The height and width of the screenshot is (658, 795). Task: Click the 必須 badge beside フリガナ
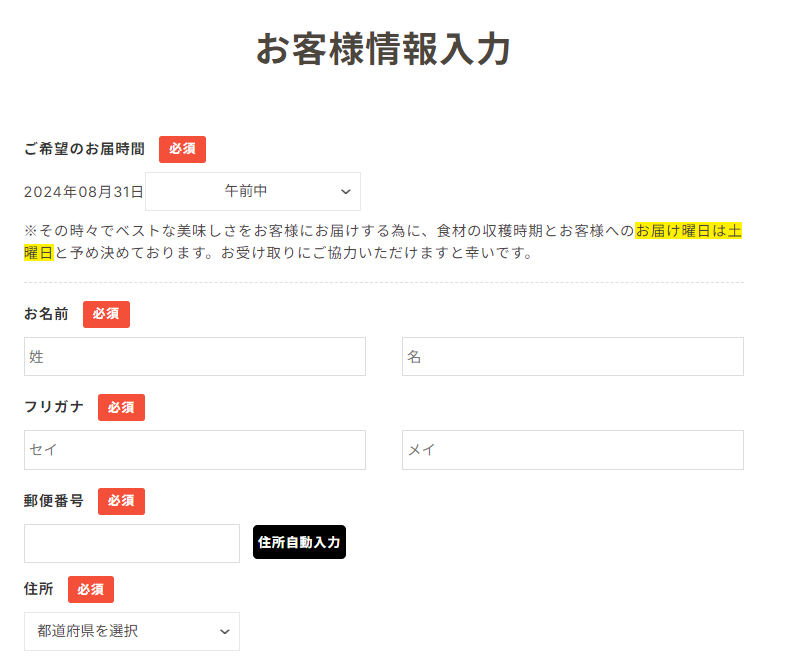pyautogui.click(x=121, y=408)
